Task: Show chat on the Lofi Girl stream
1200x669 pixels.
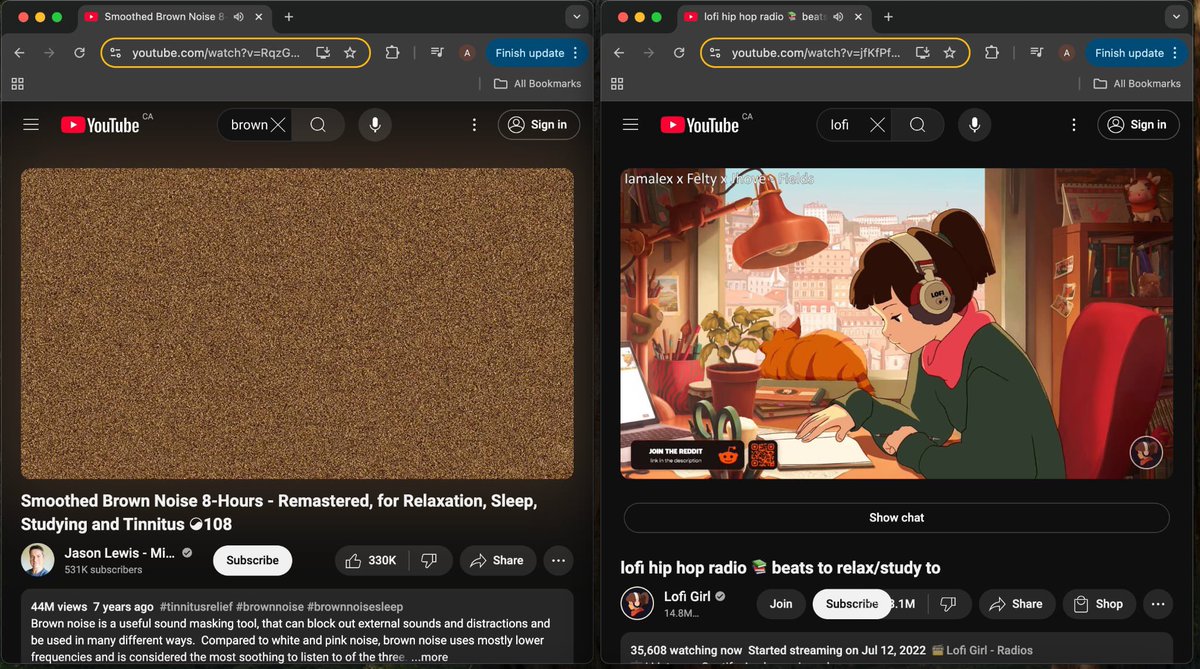Action: point(895,517)
